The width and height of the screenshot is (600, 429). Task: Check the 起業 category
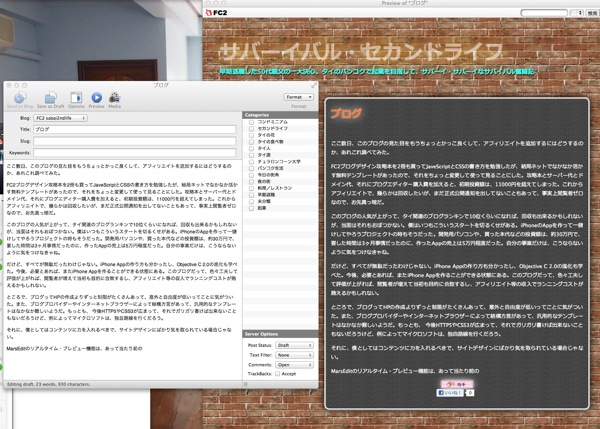(251, 208)
